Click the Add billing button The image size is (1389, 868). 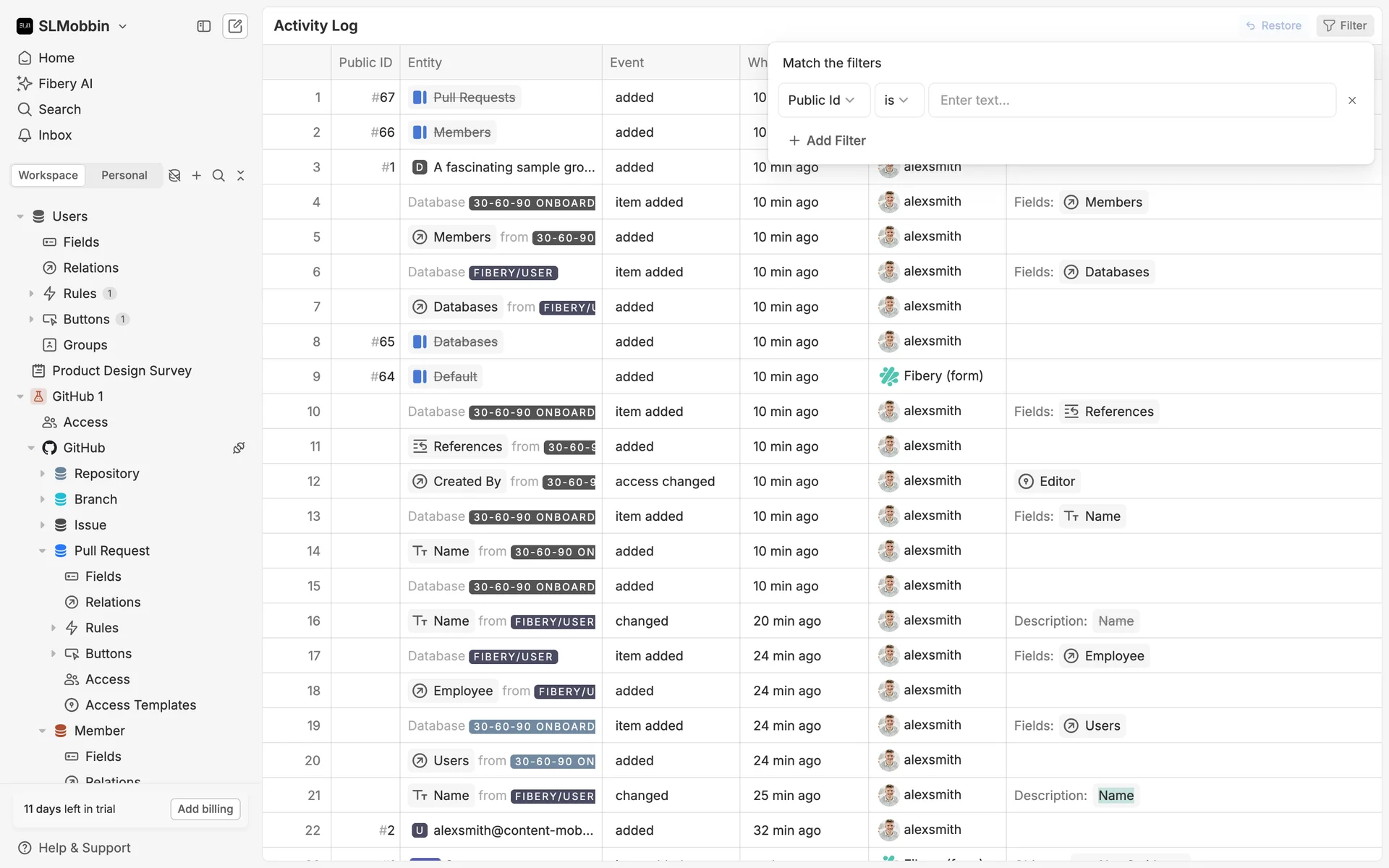pos(205,809)
